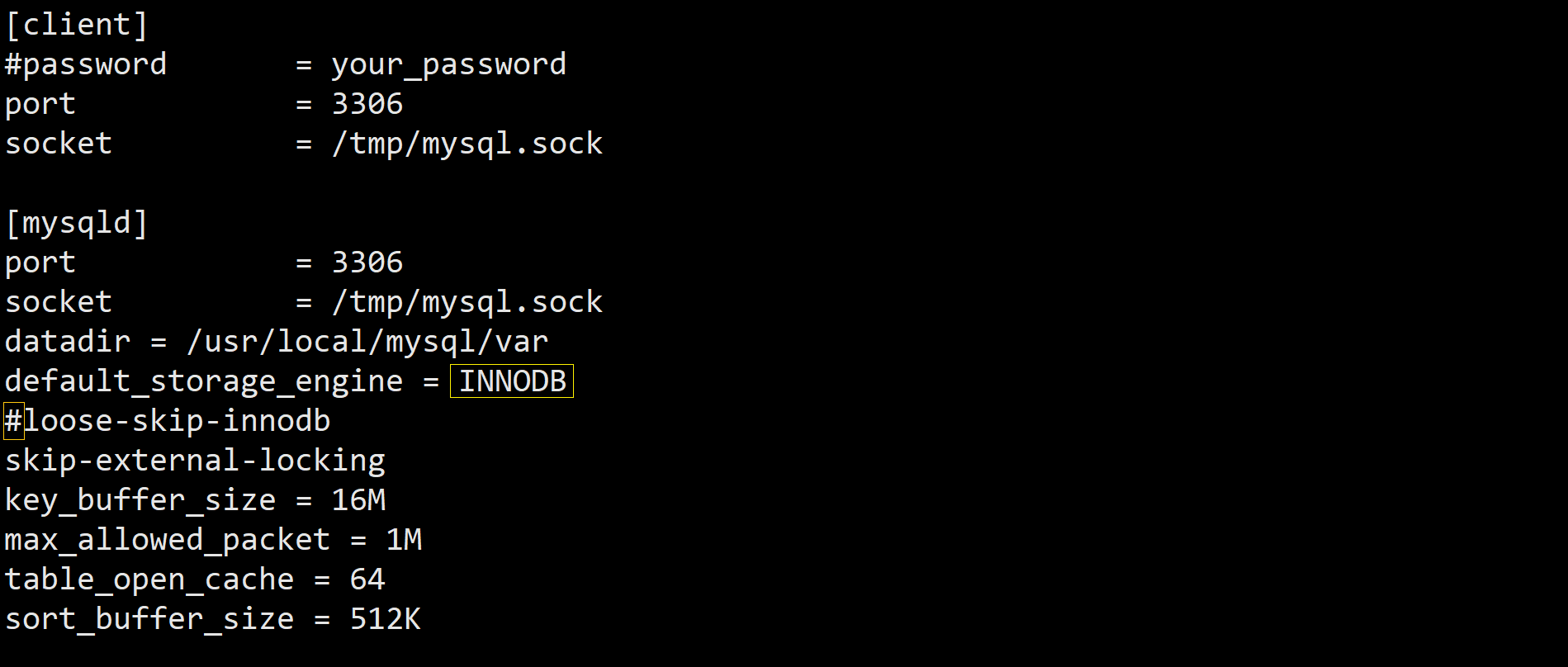Click the default_storage_engine setting name
The width and height of the screenshot is (1568, 667).
204,381
